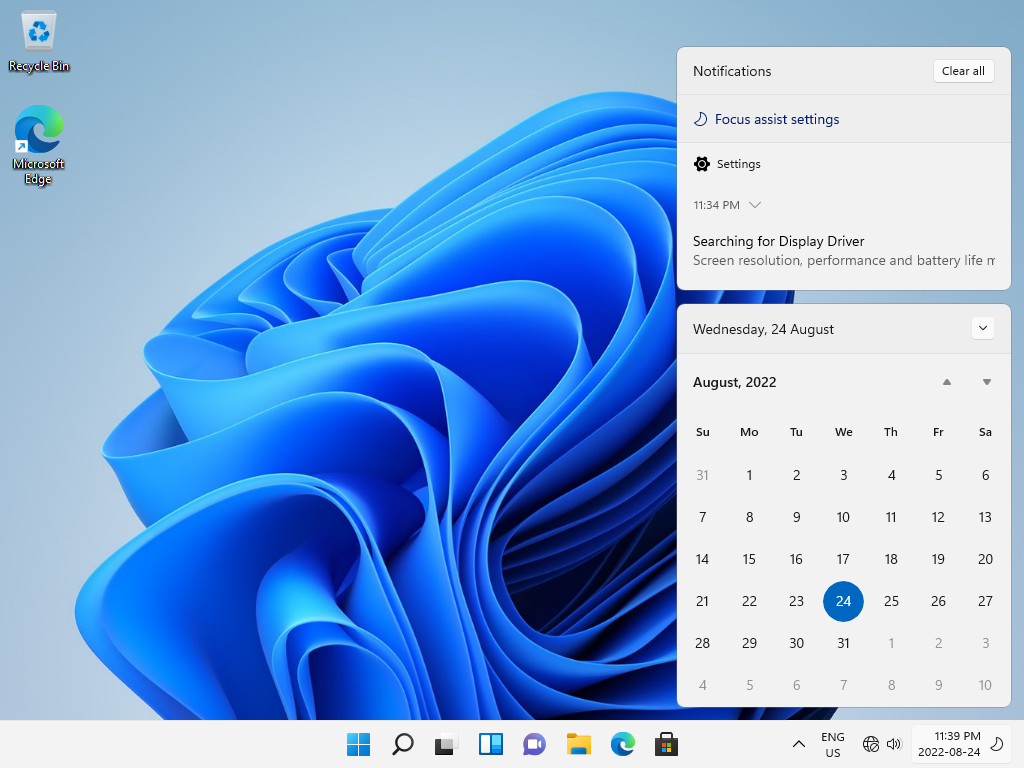
Task: Click the August, 2022 month header
Action: click(735, 382)
